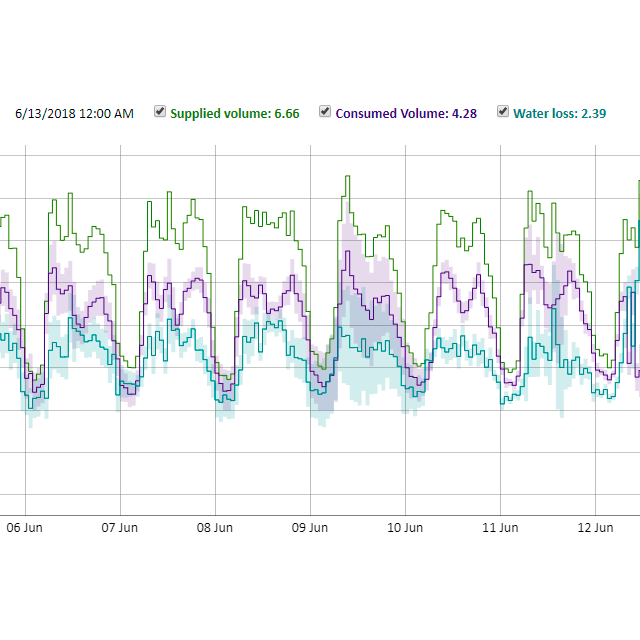640x640 pixels.
Task: Click the tallest green peak after 09 Jun
Action: coord(347,177)
